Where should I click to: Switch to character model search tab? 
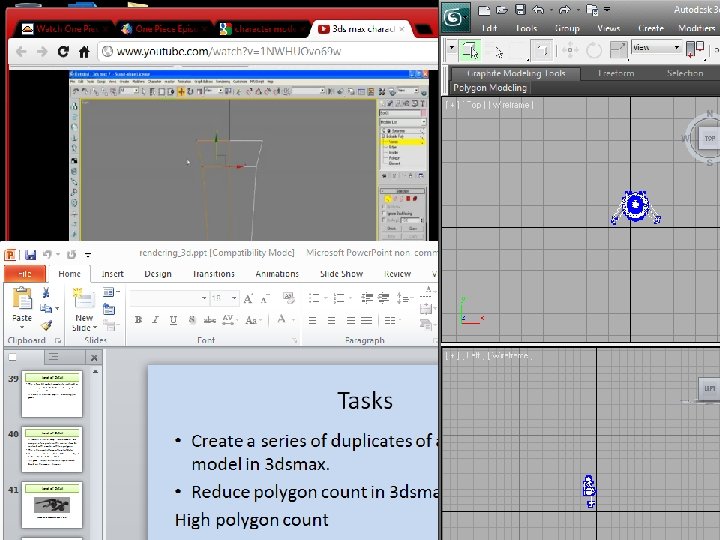pyautogui.click(x=262, y=29)
